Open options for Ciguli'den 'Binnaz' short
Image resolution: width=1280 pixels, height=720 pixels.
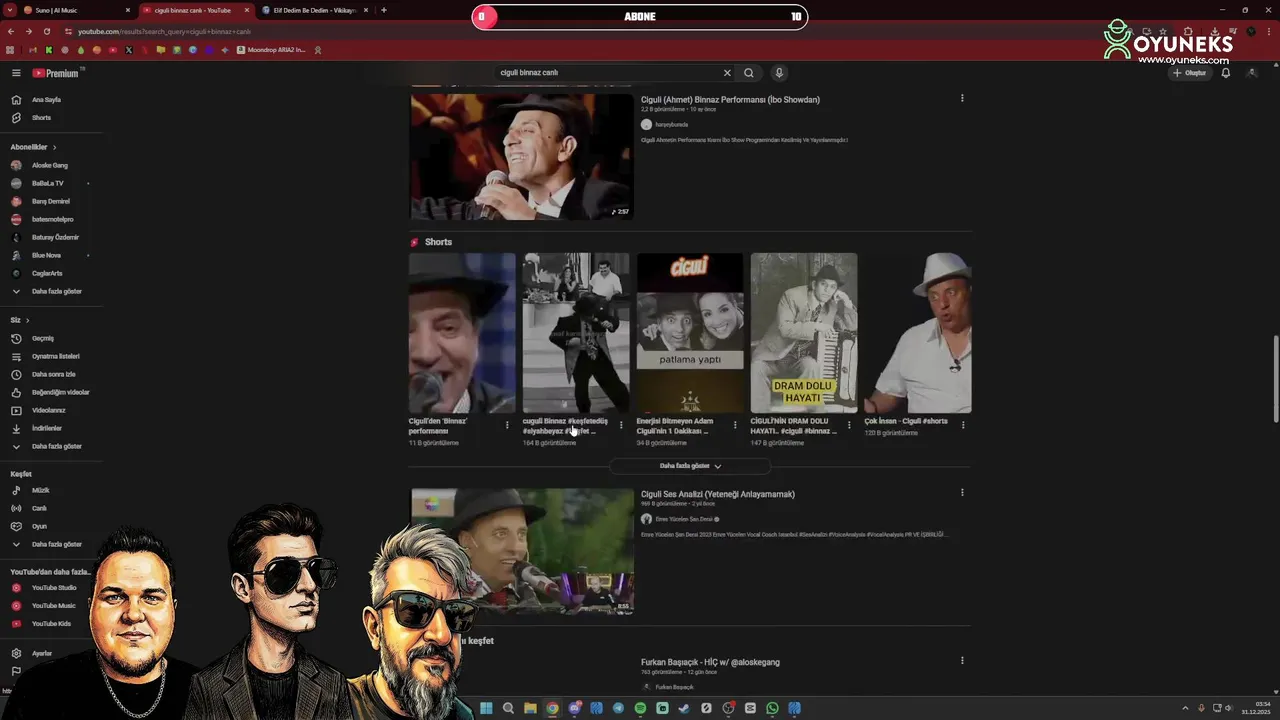(x=507, y=425)
